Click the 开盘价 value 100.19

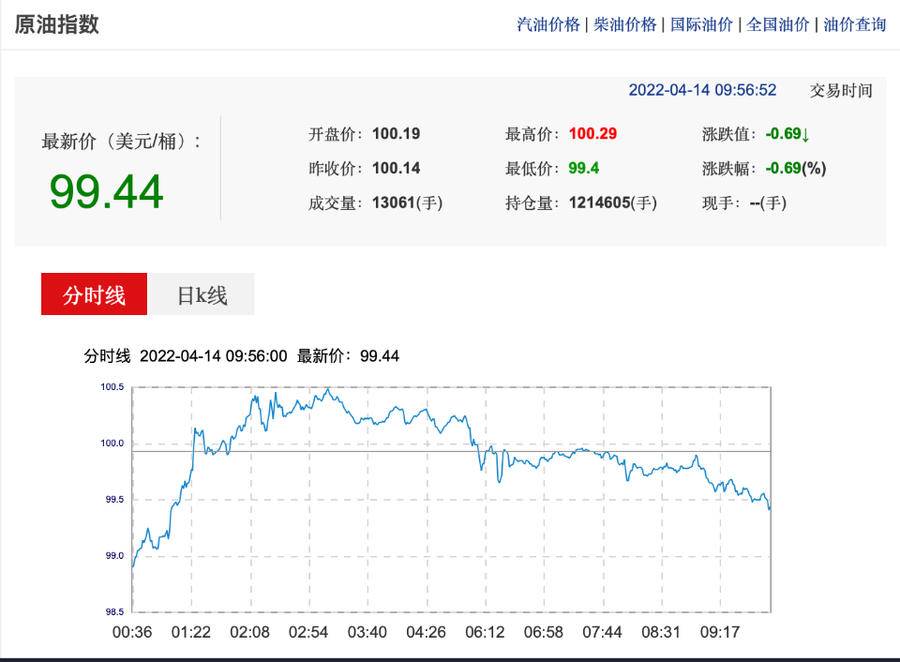[396, 134]
